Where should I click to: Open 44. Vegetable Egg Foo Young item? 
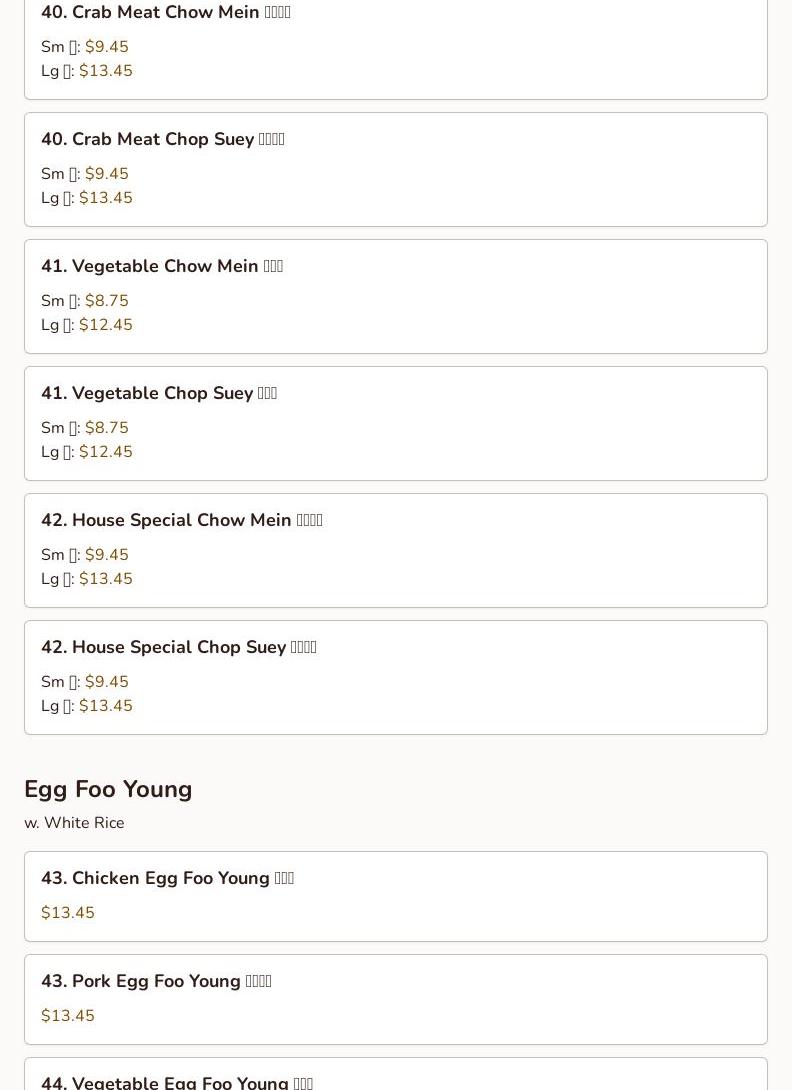pyautogui.click(x=396, y=1074)
